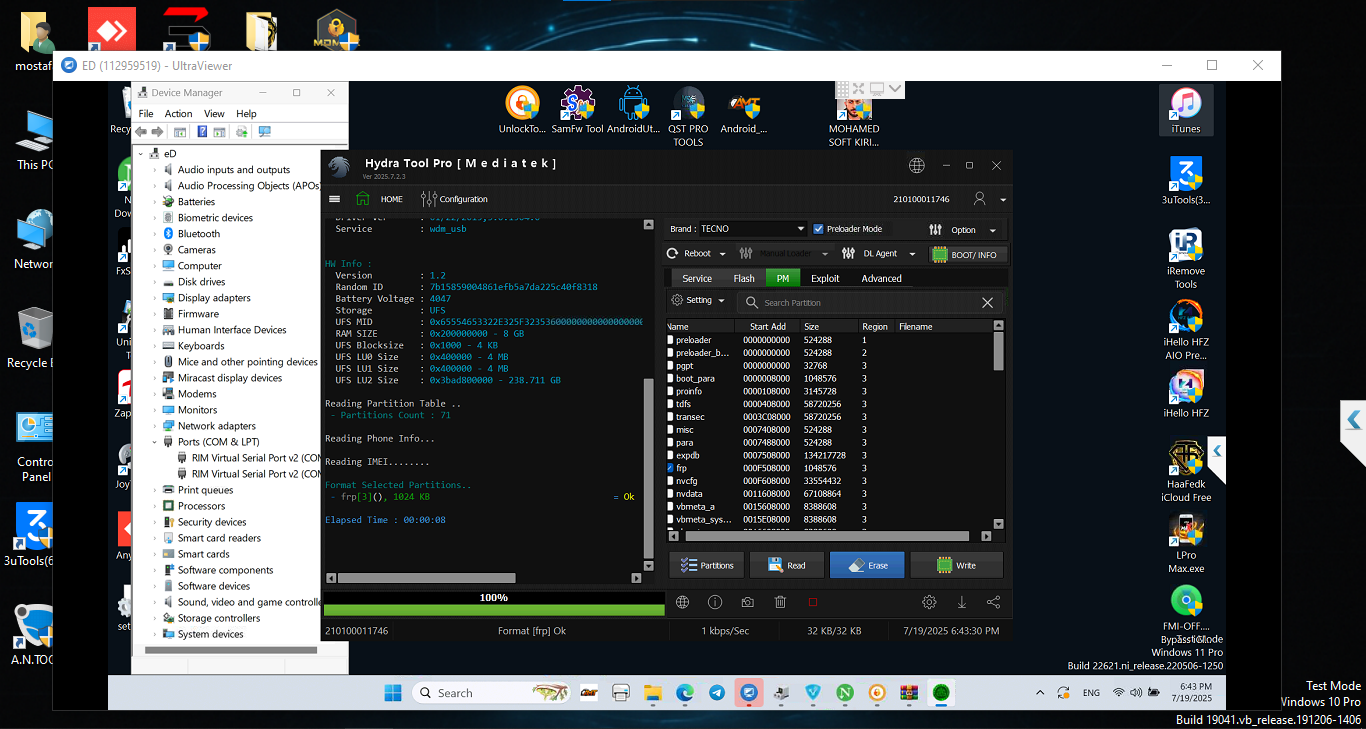The image size is (1366, 729).
Task: Switch to the Advanced tab
Action: coord(881,279)
